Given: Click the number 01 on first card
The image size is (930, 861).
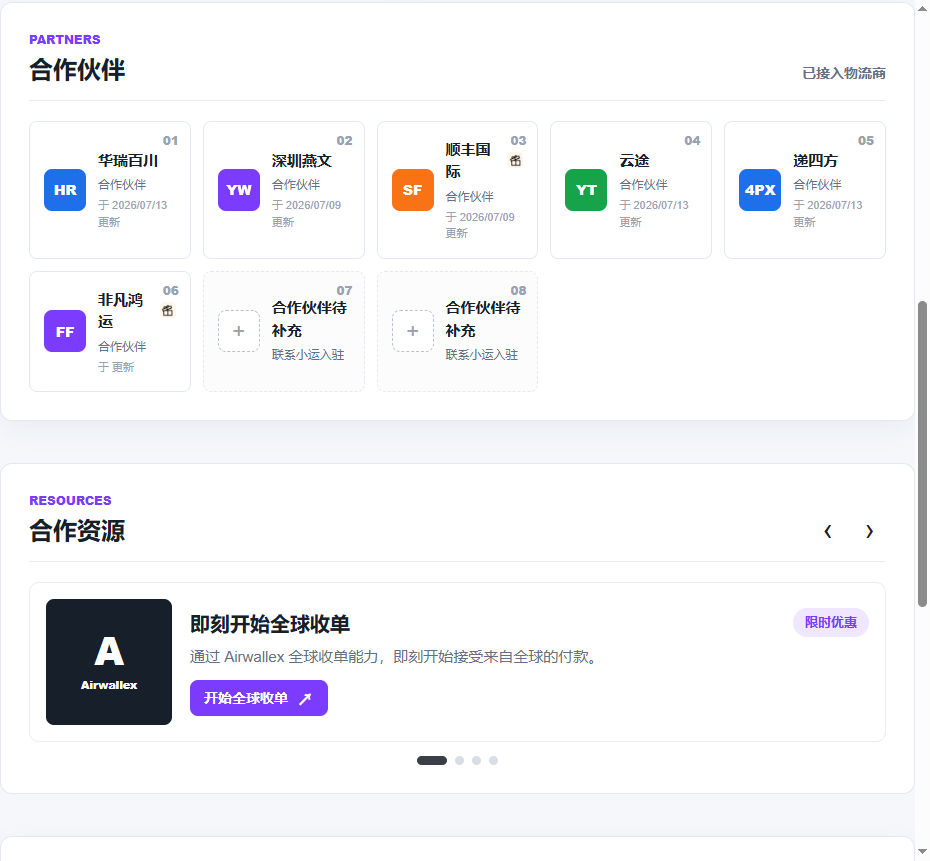Looking at the screenshot, I should click(x=170, y=141).
